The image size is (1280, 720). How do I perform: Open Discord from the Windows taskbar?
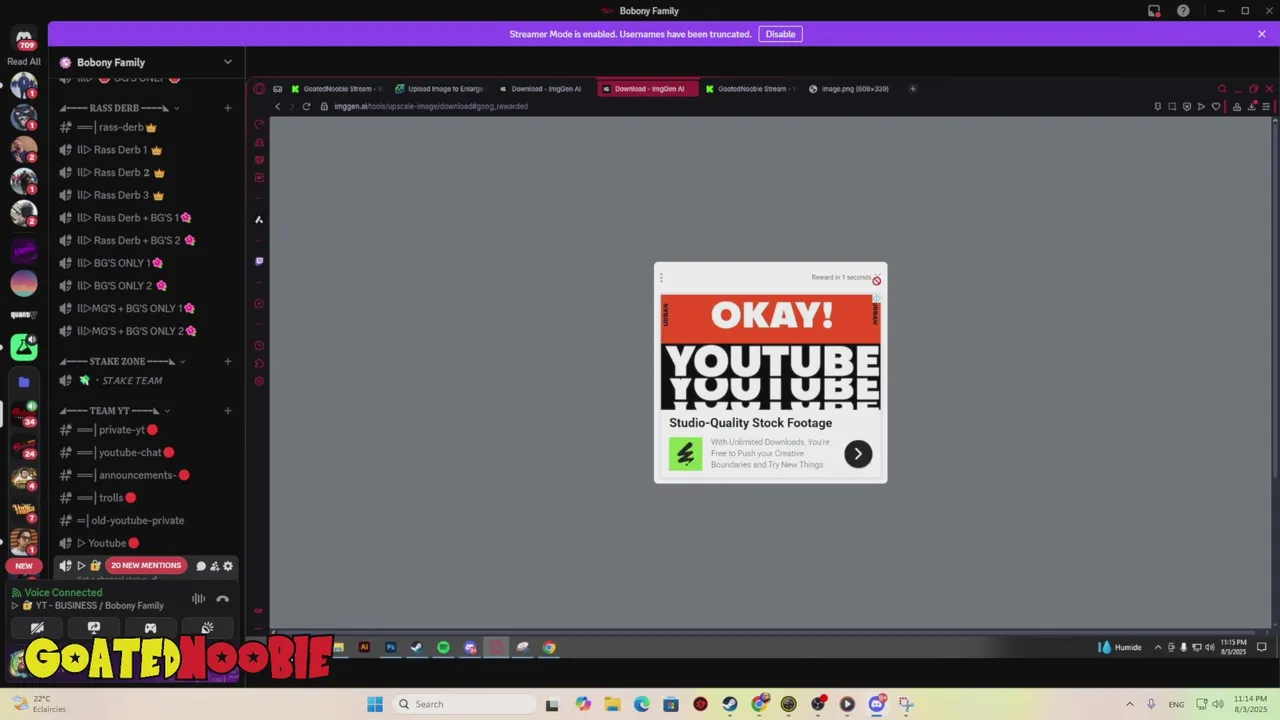click(877, 704)
